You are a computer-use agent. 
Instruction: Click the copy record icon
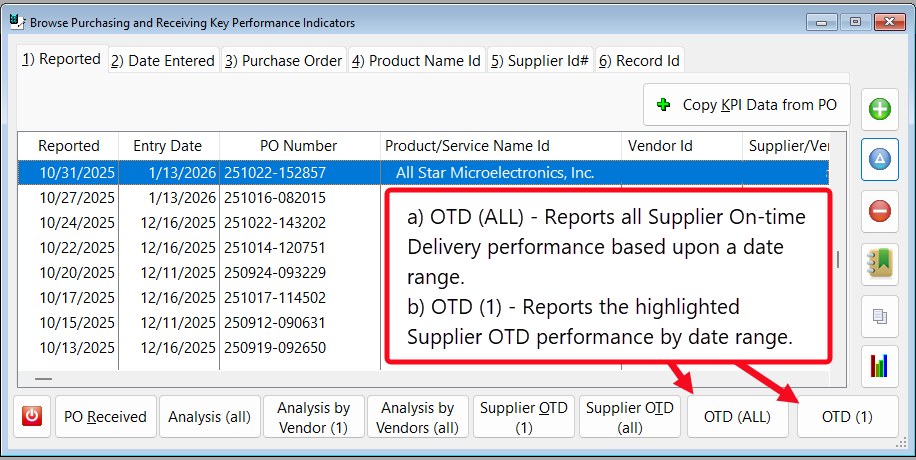(880, 316)
